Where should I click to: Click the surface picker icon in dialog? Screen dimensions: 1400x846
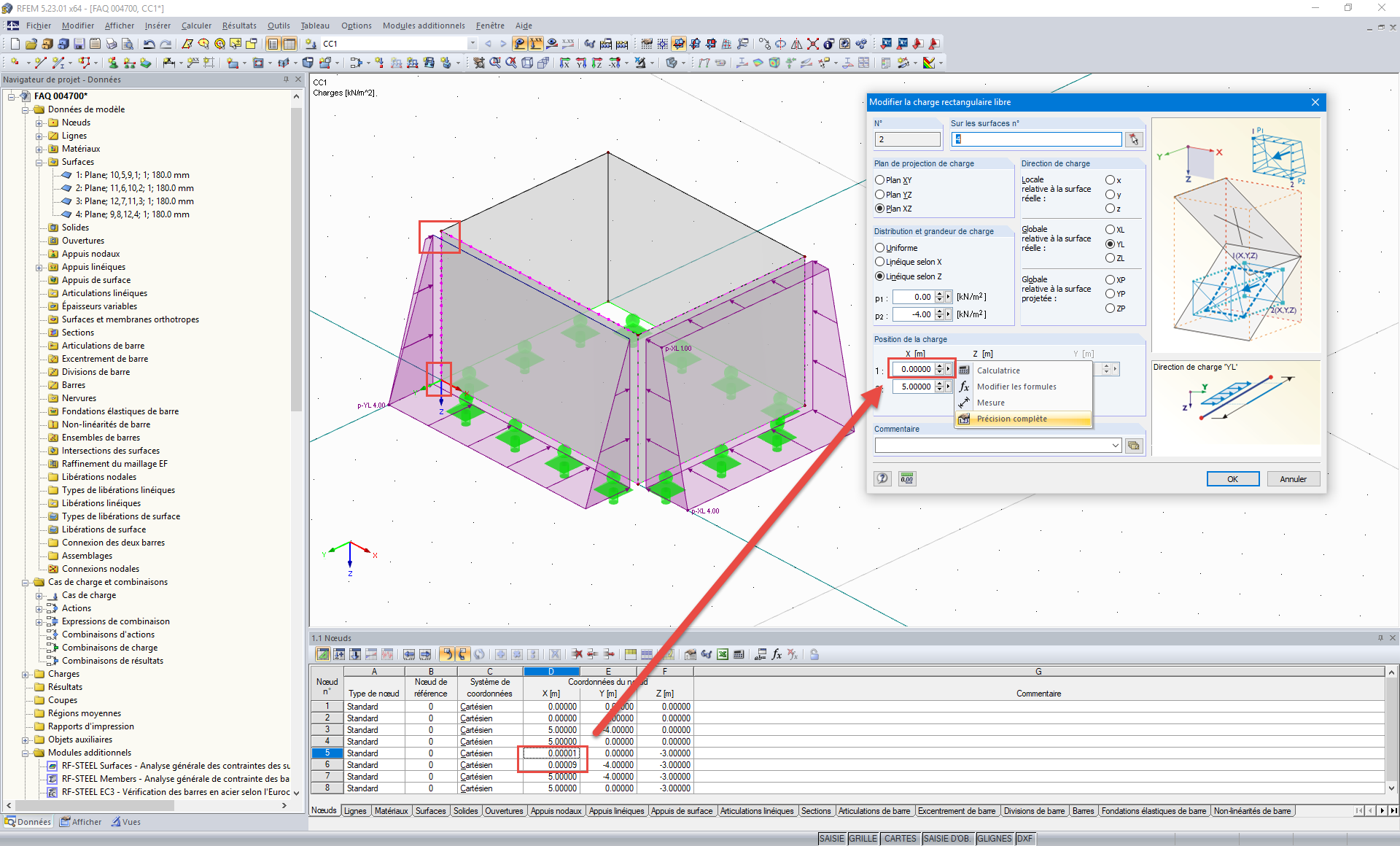pyautogui.click(x=1133, y=139)
